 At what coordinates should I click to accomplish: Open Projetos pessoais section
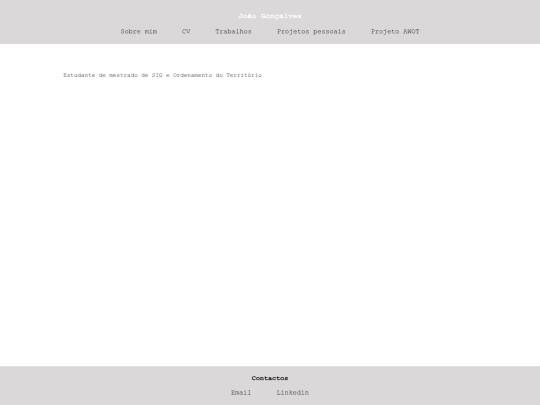coord(311,32)
